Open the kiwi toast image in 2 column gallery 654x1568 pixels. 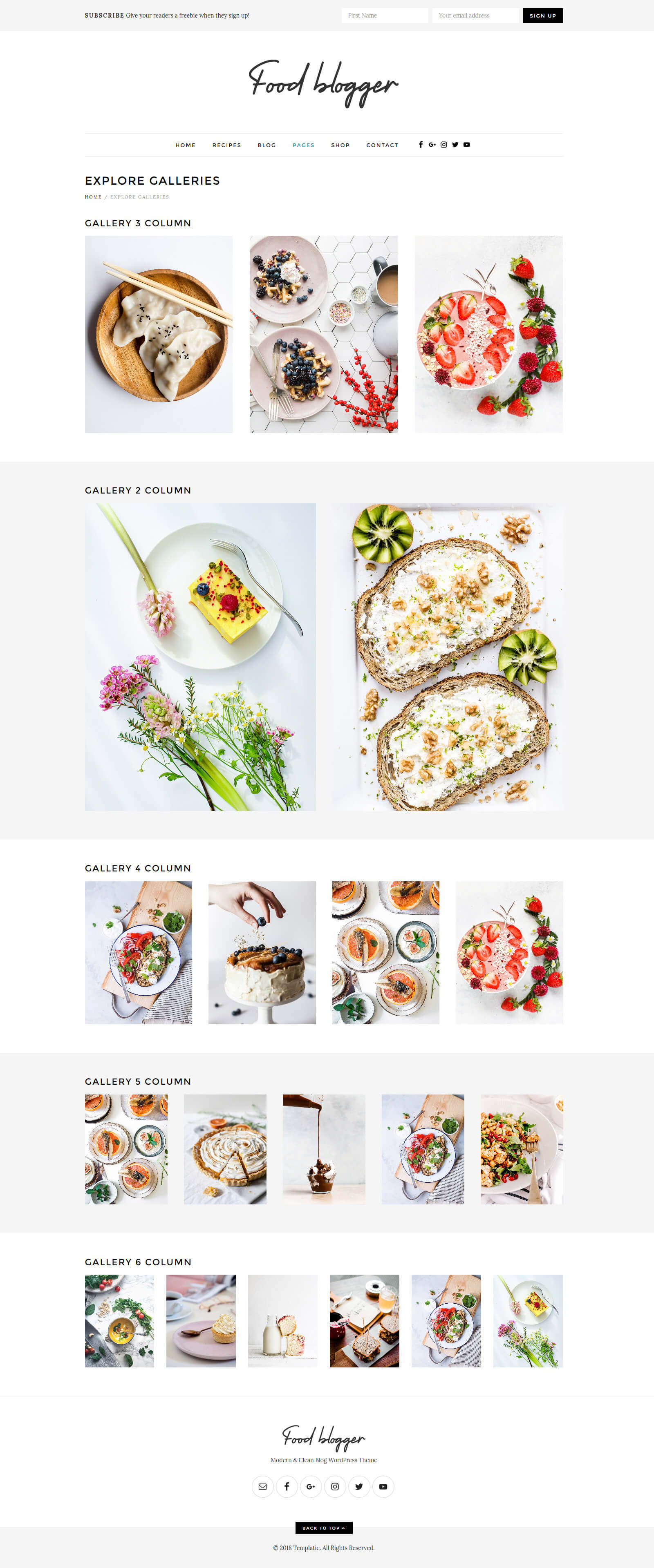448,657
